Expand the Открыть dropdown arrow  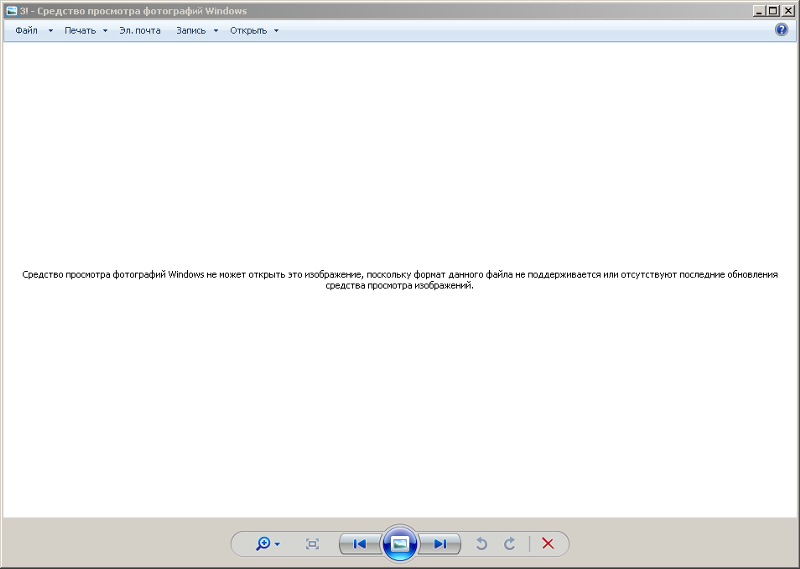277,31
